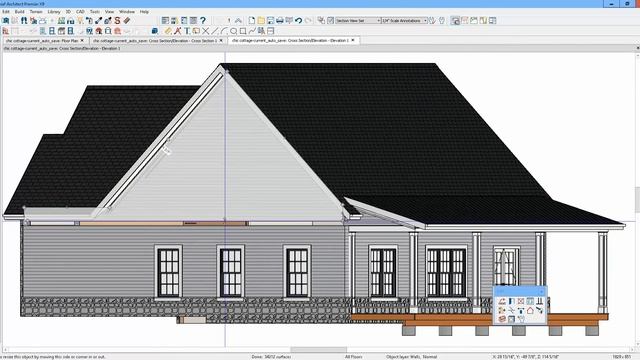The width and height of the screenshot is (640, 360).
Task: Click the Undo arrow in the toolbar
Action: point(298,20)
